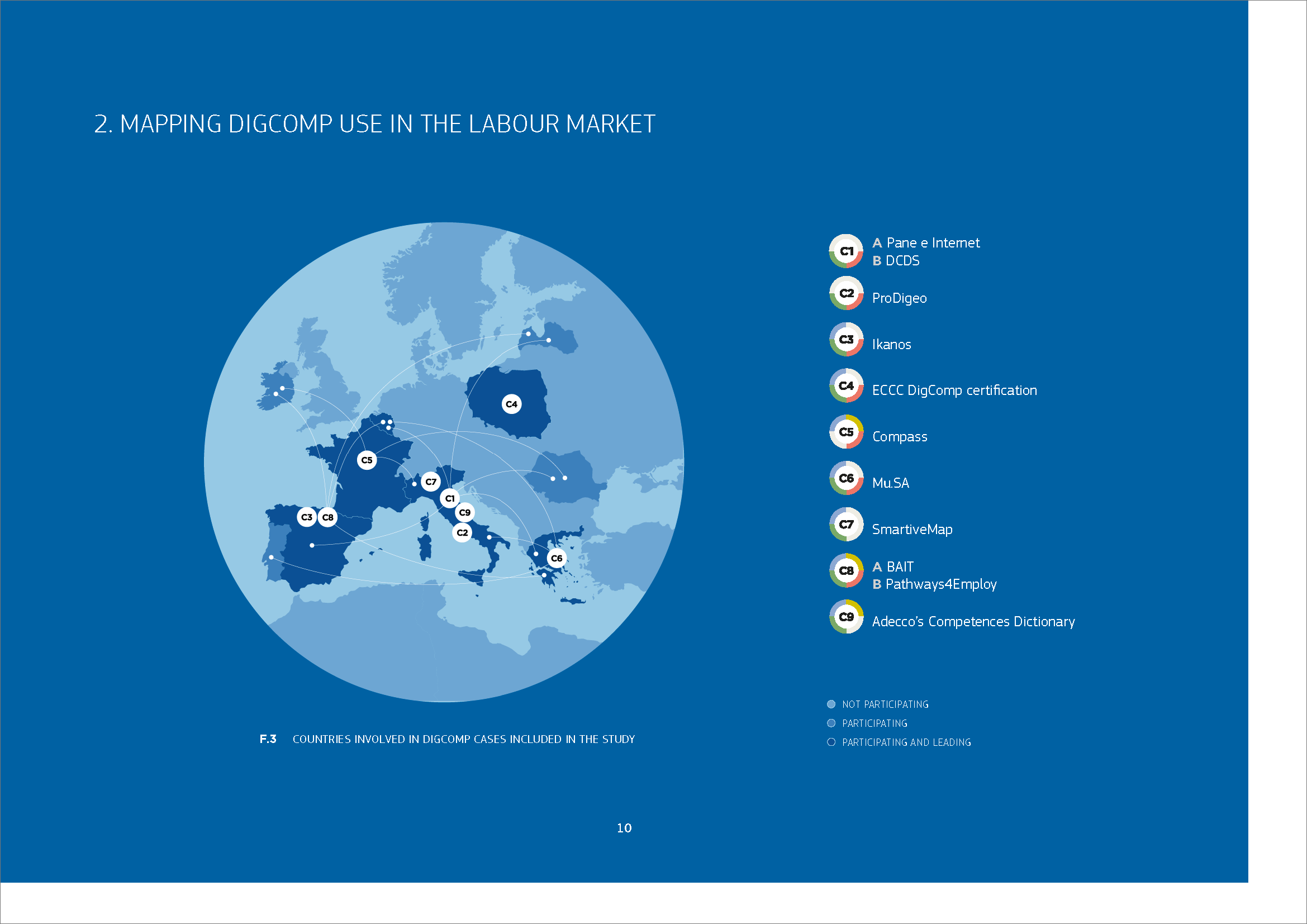Click the C3 marker on Spain
The image size is (1307, 924).
click(307, 517)
